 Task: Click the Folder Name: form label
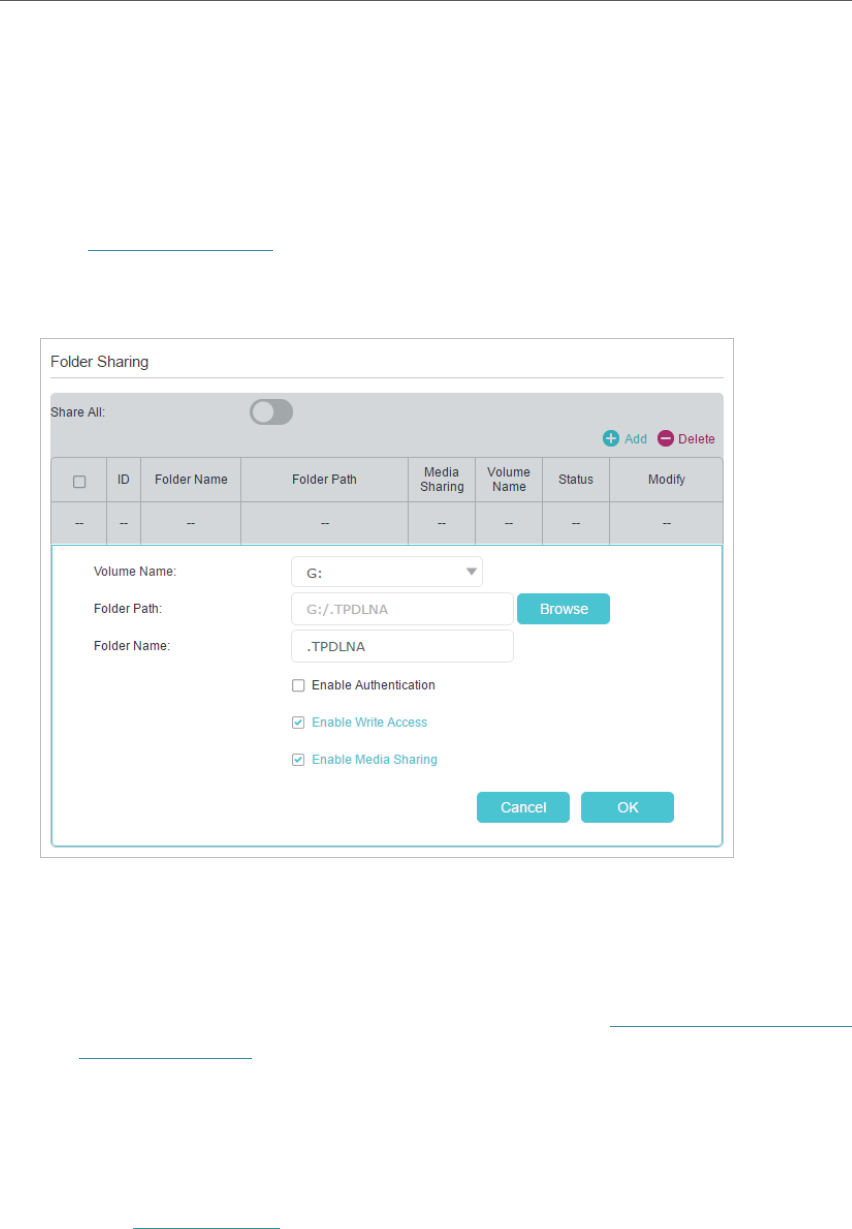(132, 646)
